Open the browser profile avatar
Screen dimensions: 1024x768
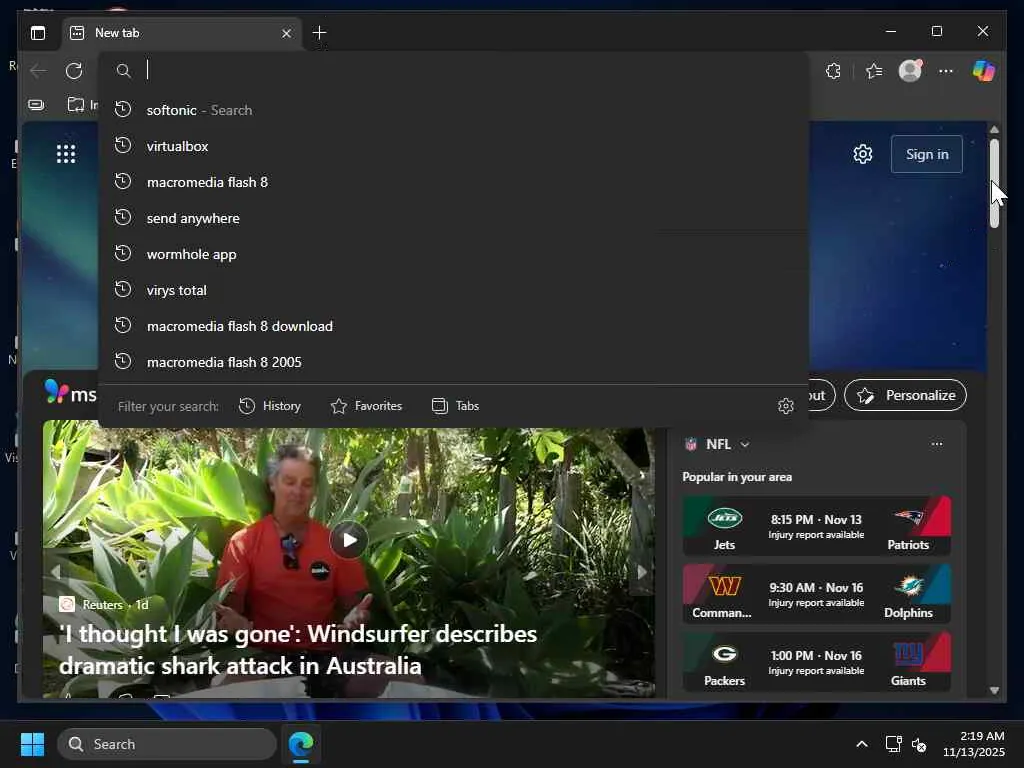[x=910, y=70]
